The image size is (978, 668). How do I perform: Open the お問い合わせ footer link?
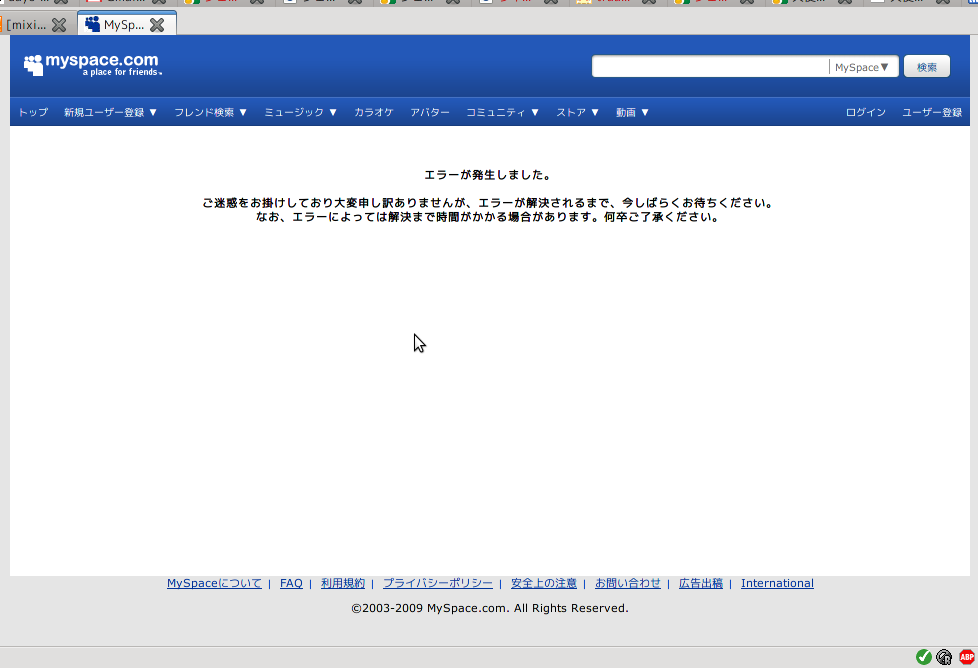click(627, 583)
